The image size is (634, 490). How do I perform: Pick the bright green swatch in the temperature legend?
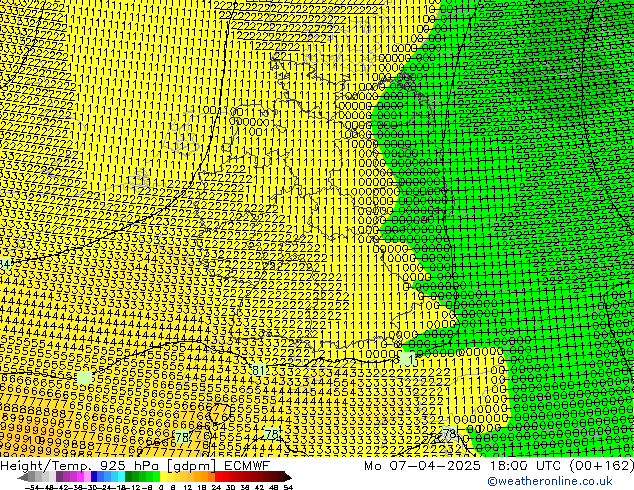(156, 477)
